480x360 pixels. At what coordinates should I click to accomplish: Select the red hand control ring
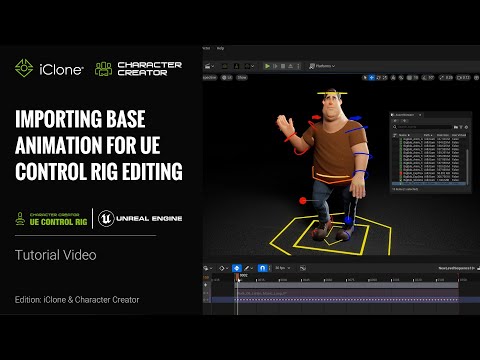point(290,137)
